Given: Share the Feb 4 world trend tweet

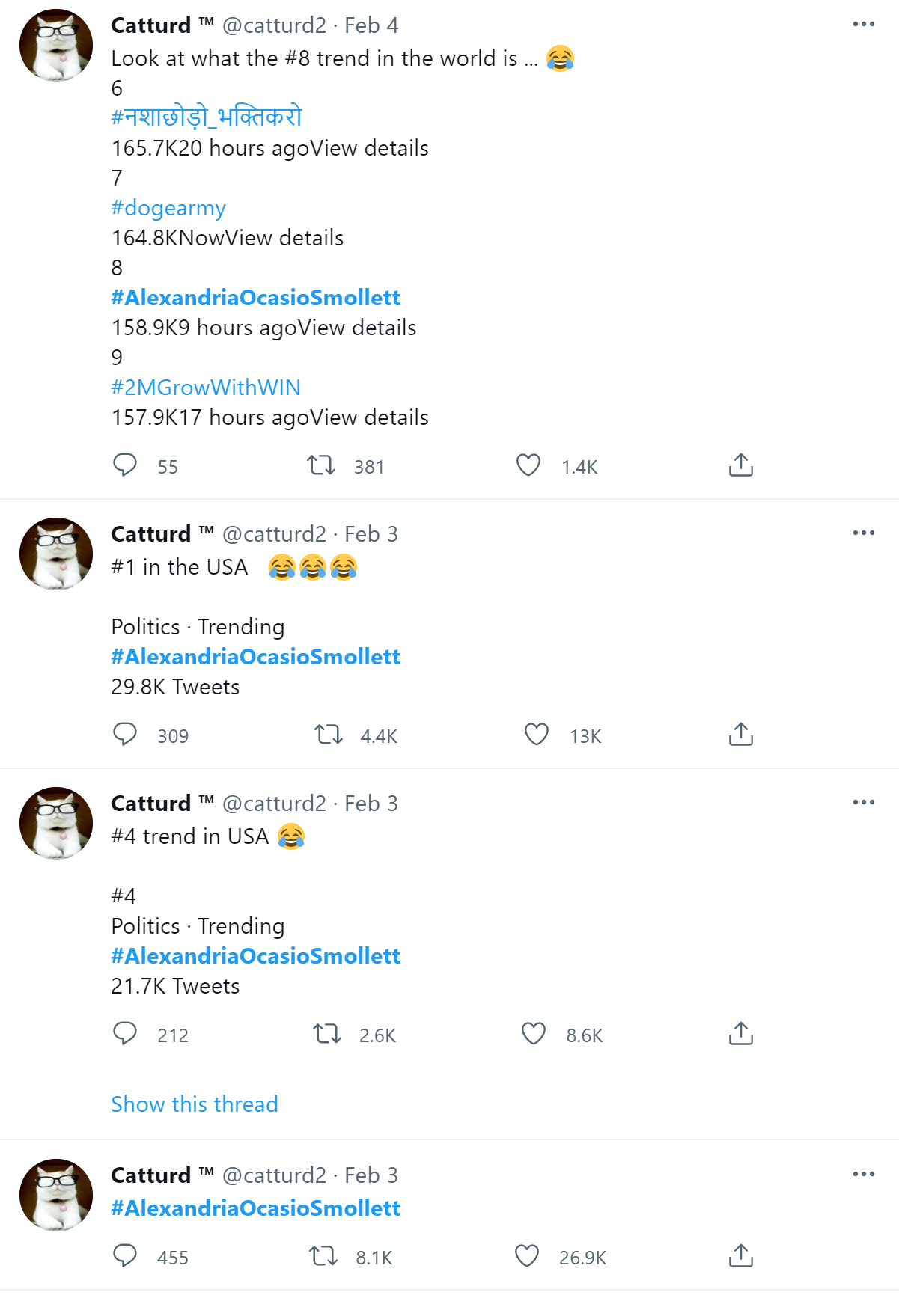Looking at the screenshot, I should (740, 465).
